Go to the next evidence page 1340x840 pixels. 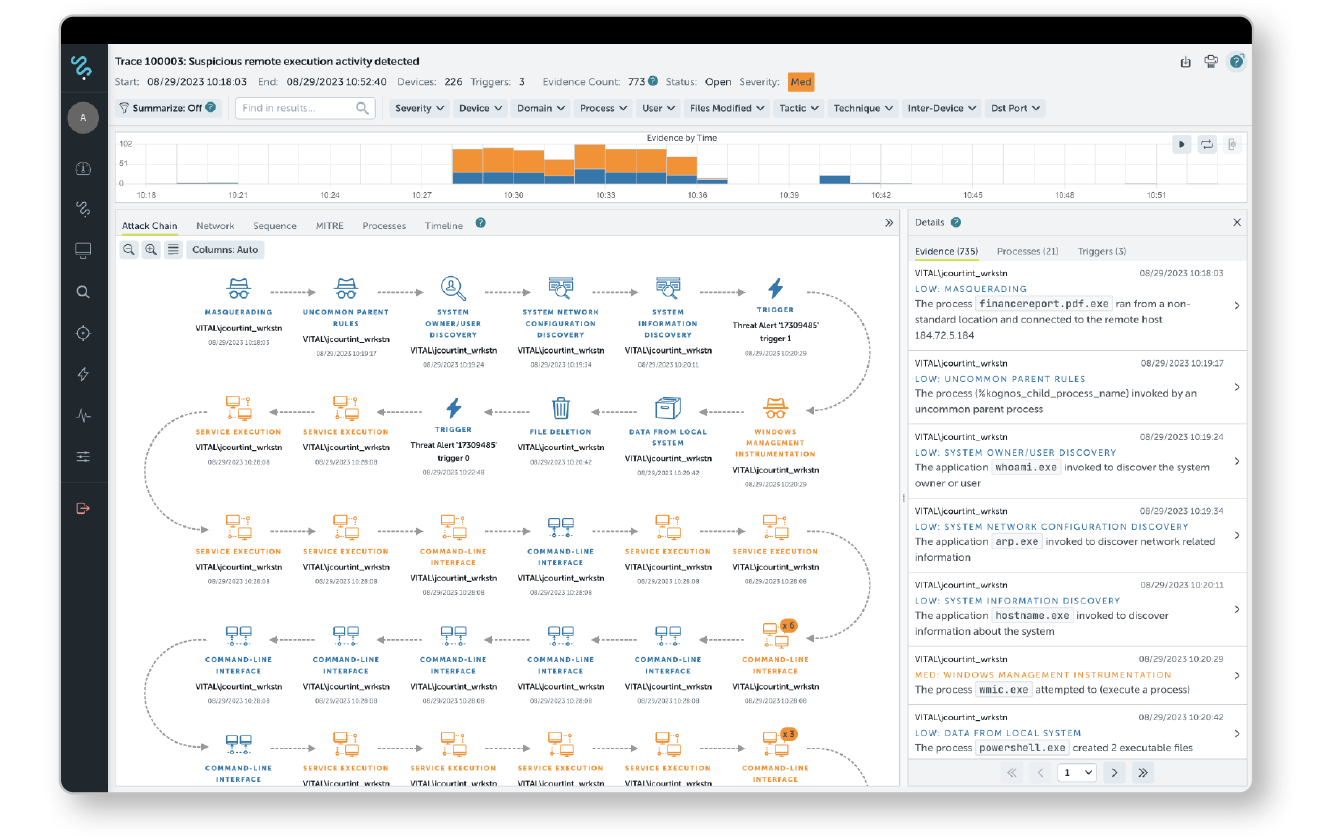(x=1114, y=772)
